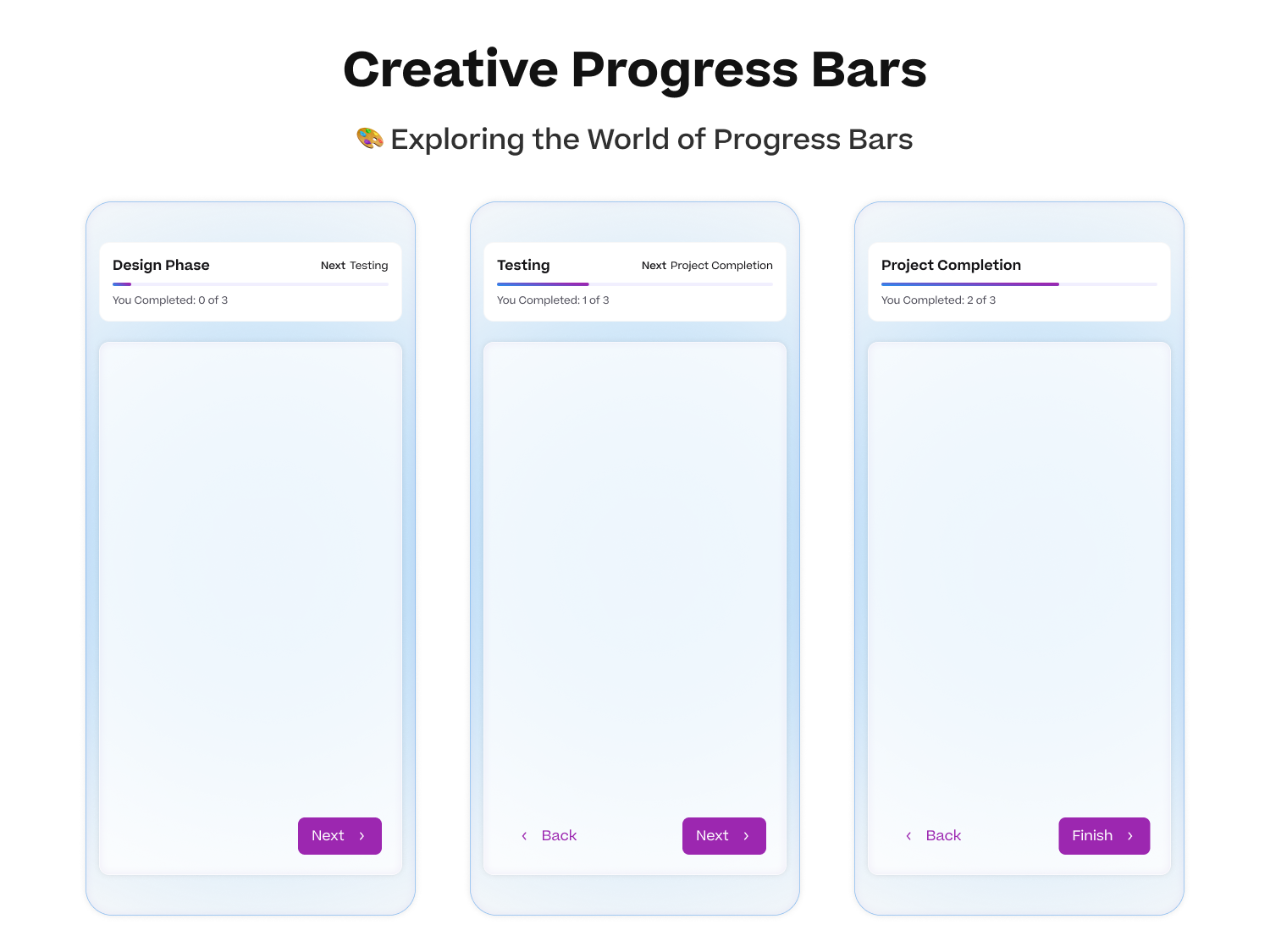Click the right chevron inside the Finish button

pos(1131,835)
